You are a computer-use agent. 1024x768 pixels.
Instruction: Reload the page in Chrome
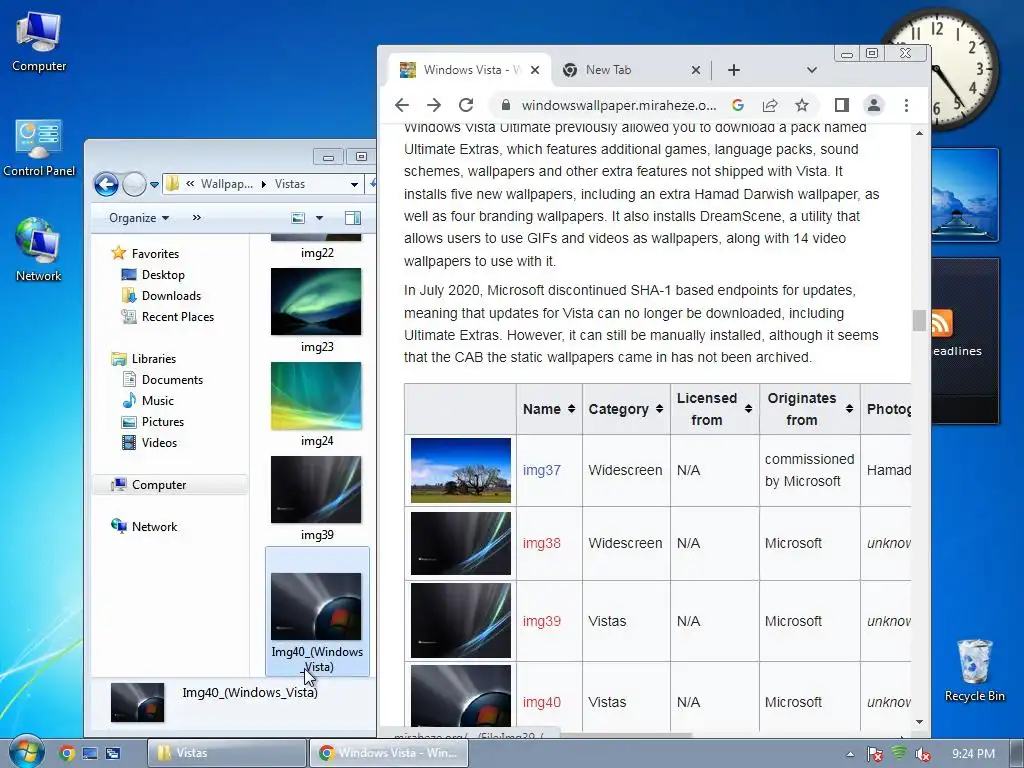466,105
